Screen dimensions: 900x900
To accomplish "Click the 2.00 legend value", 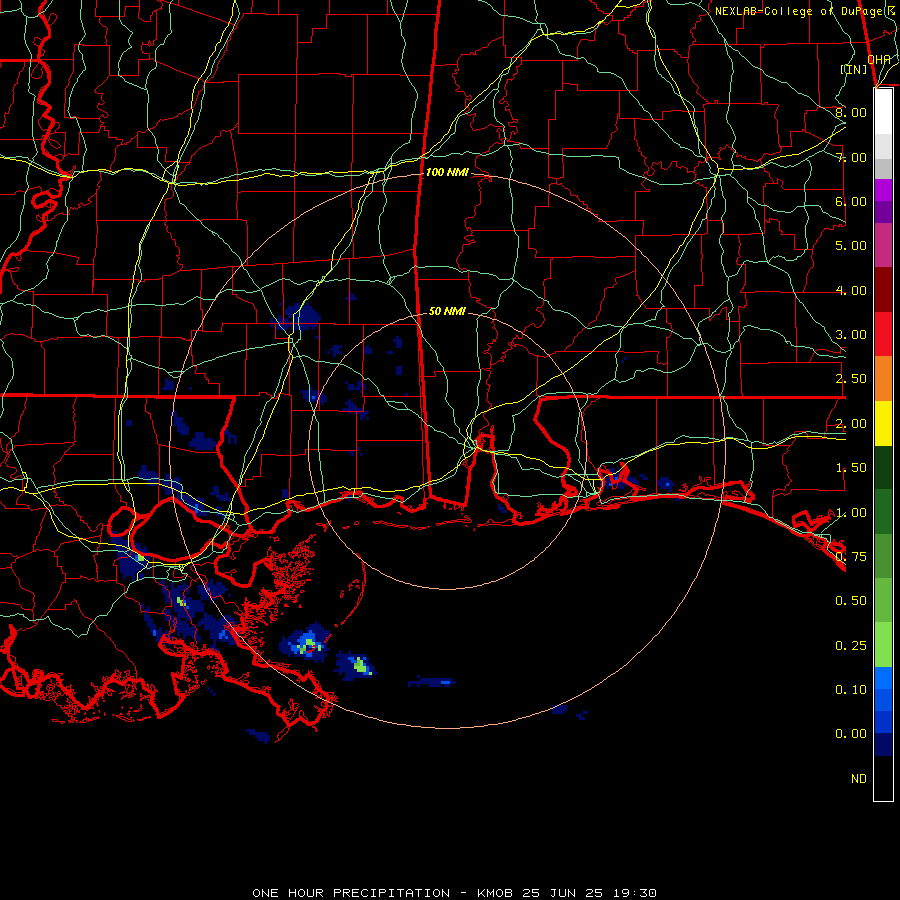I will 851,424.
